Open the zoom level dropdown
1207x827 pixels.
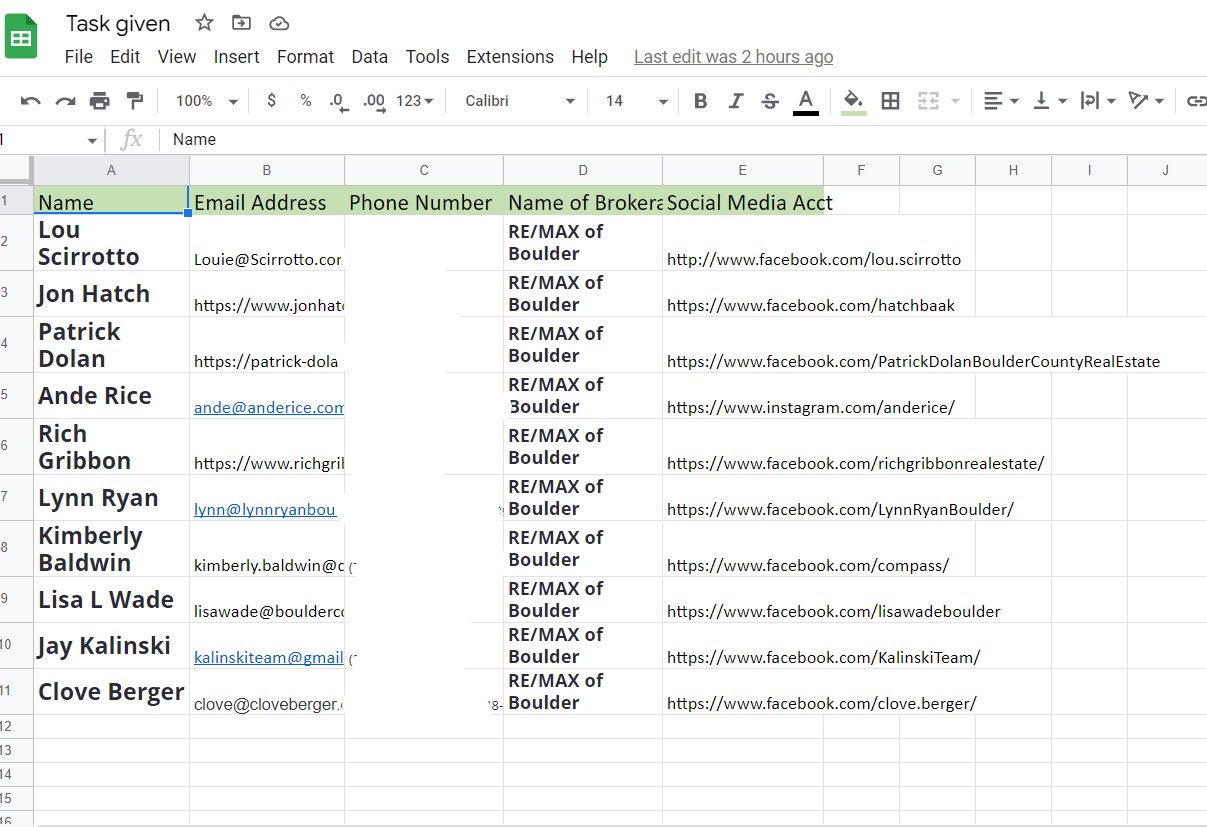click(x=206, y=101)
